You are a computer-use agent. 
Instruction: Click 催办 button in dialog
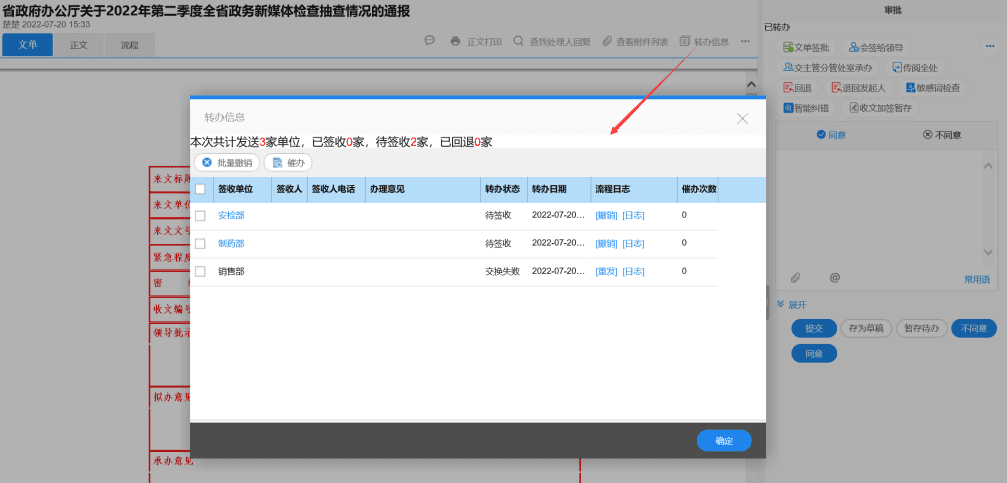(288, 162)
